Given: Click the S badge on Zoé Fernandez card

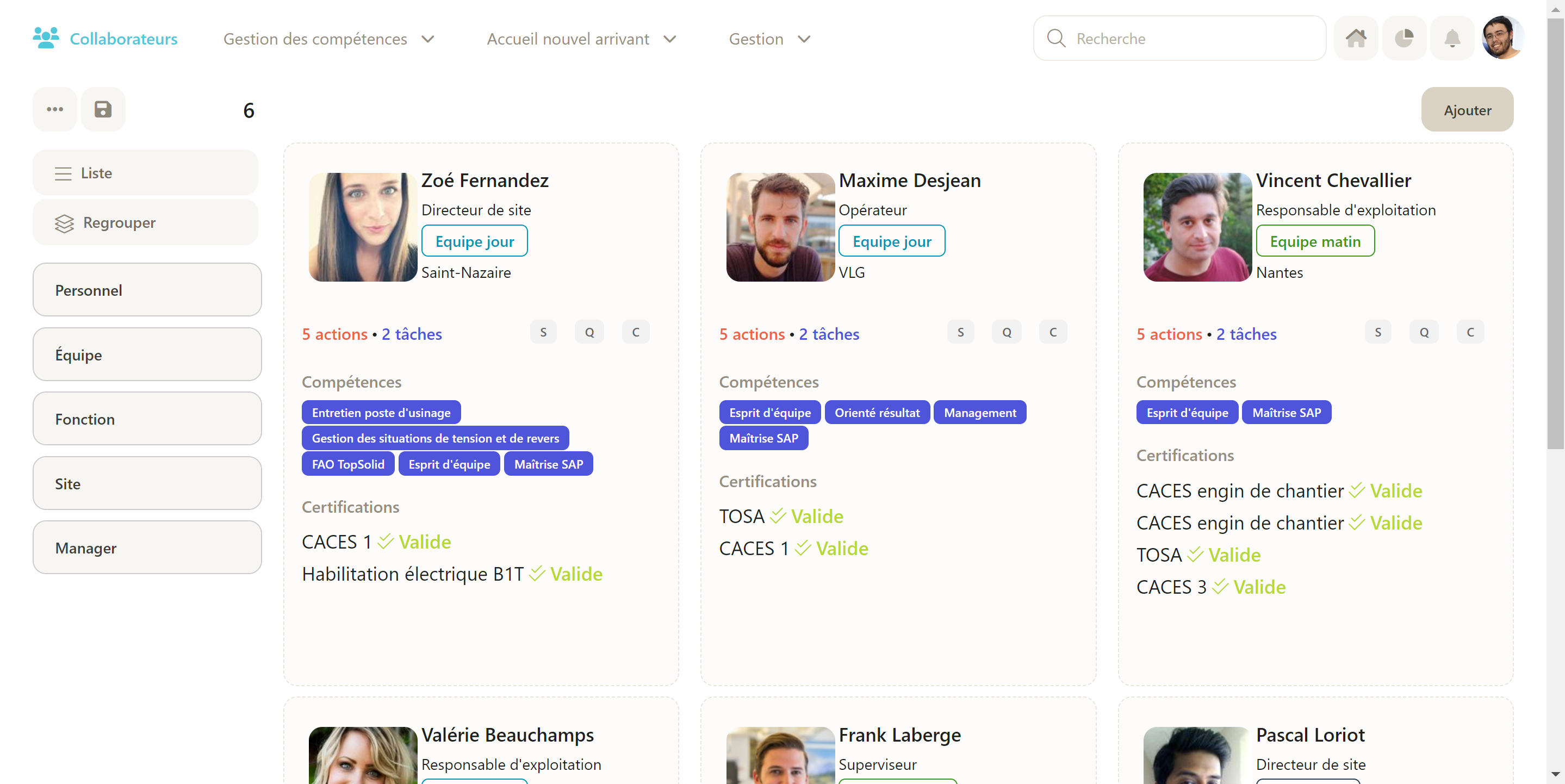Looking at the screenshot, I should [x=543, y=332].
